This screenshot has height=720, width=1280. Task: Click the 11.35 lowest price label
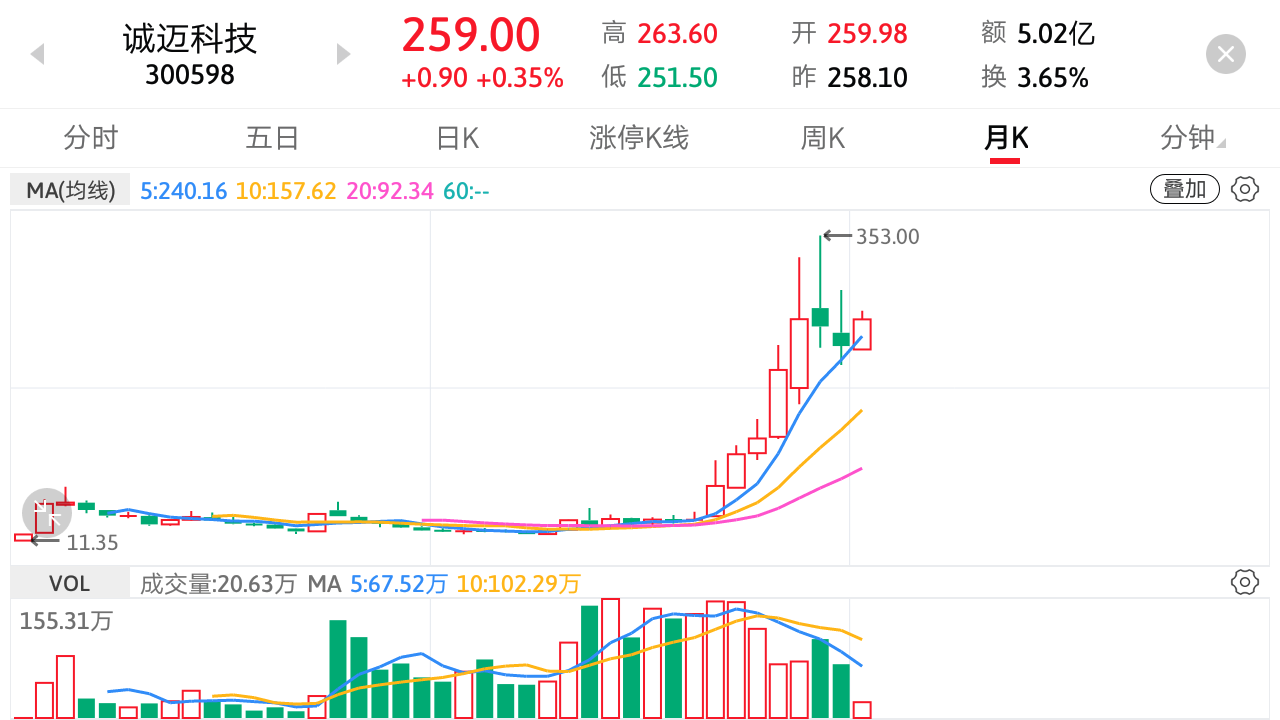[x=92, y=543]
